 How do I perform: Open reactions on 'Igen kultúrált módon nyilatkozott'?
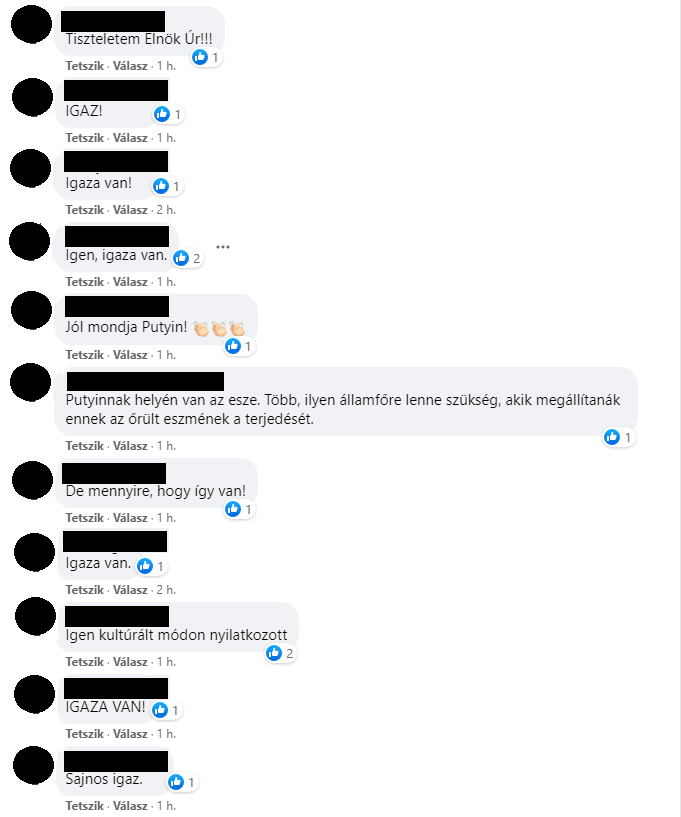[280, 653]
